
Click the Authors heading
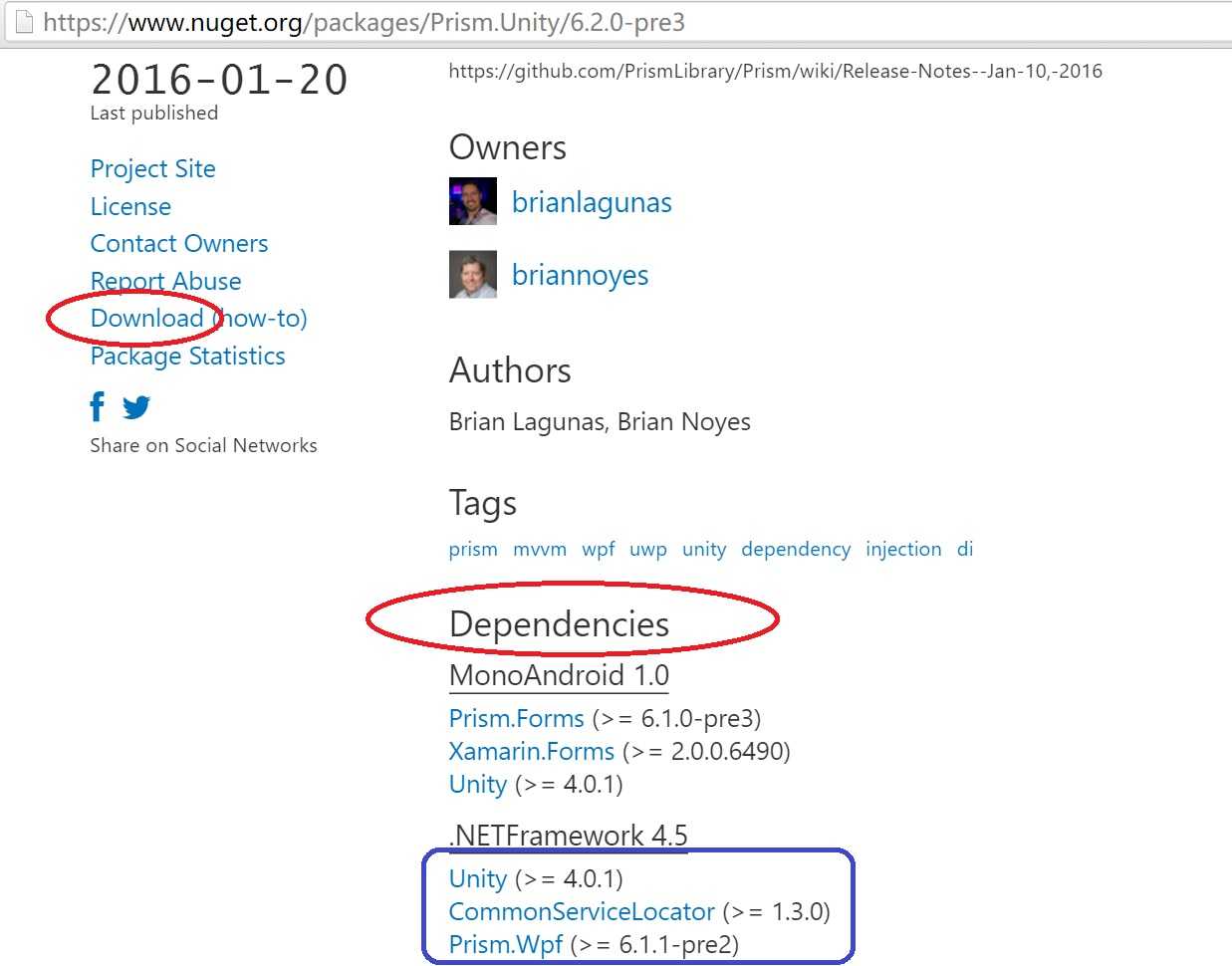pyautogui.click(x=510, y=370)
